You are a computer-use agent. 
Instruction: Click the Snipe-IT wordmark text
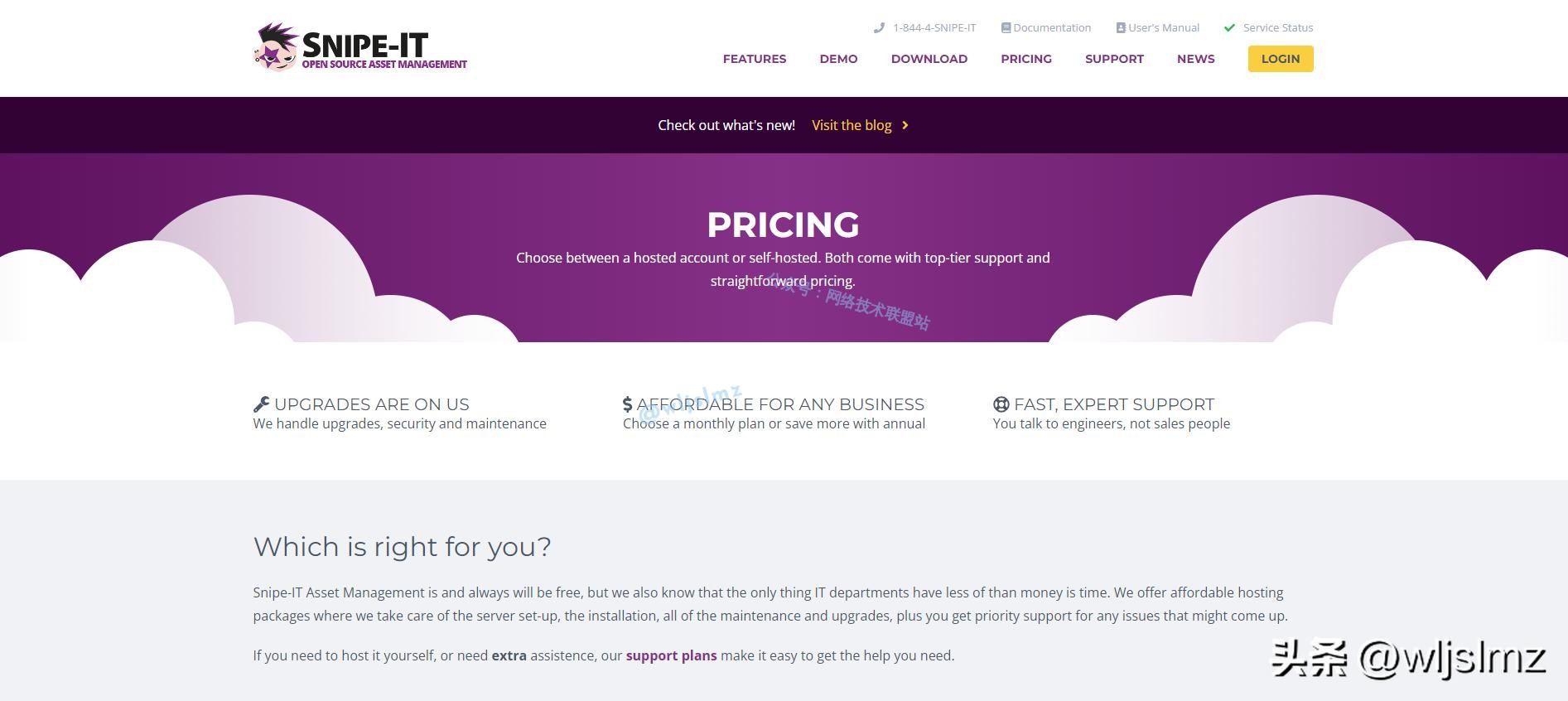(x=365, y=45)
